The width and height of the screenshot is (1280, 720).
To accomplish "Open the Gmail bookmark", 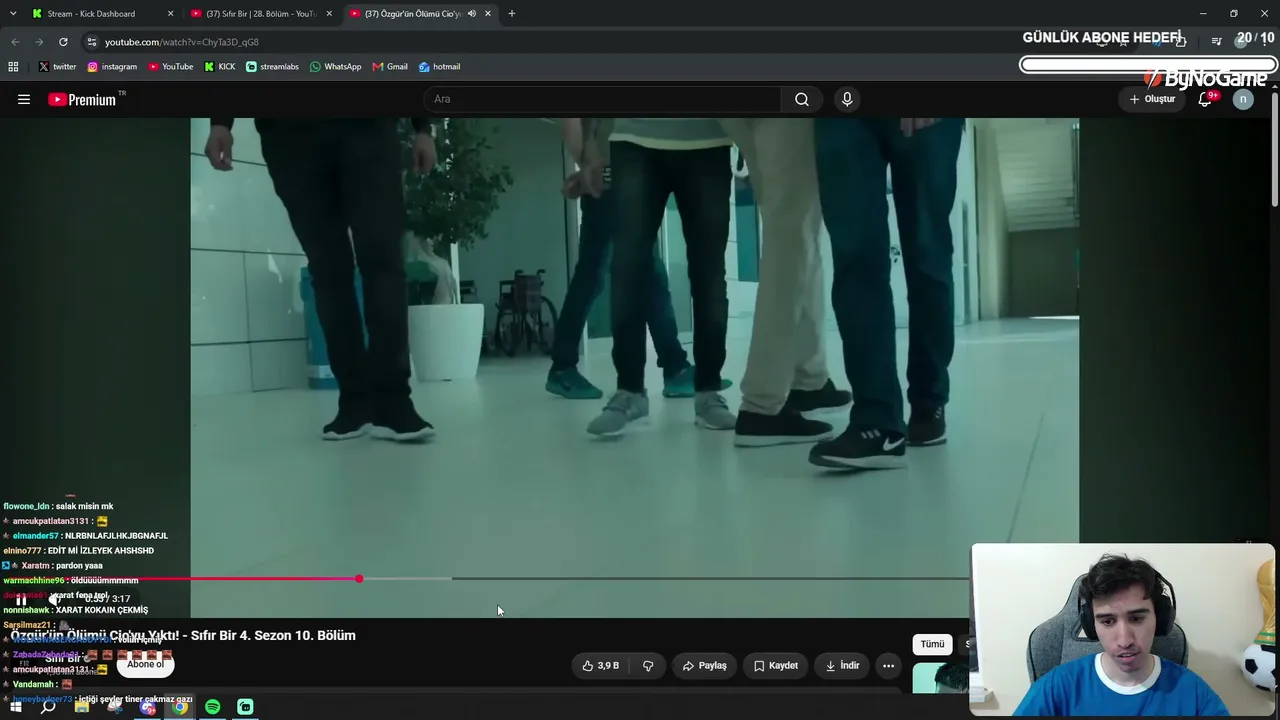I will [x=390, y=67].
